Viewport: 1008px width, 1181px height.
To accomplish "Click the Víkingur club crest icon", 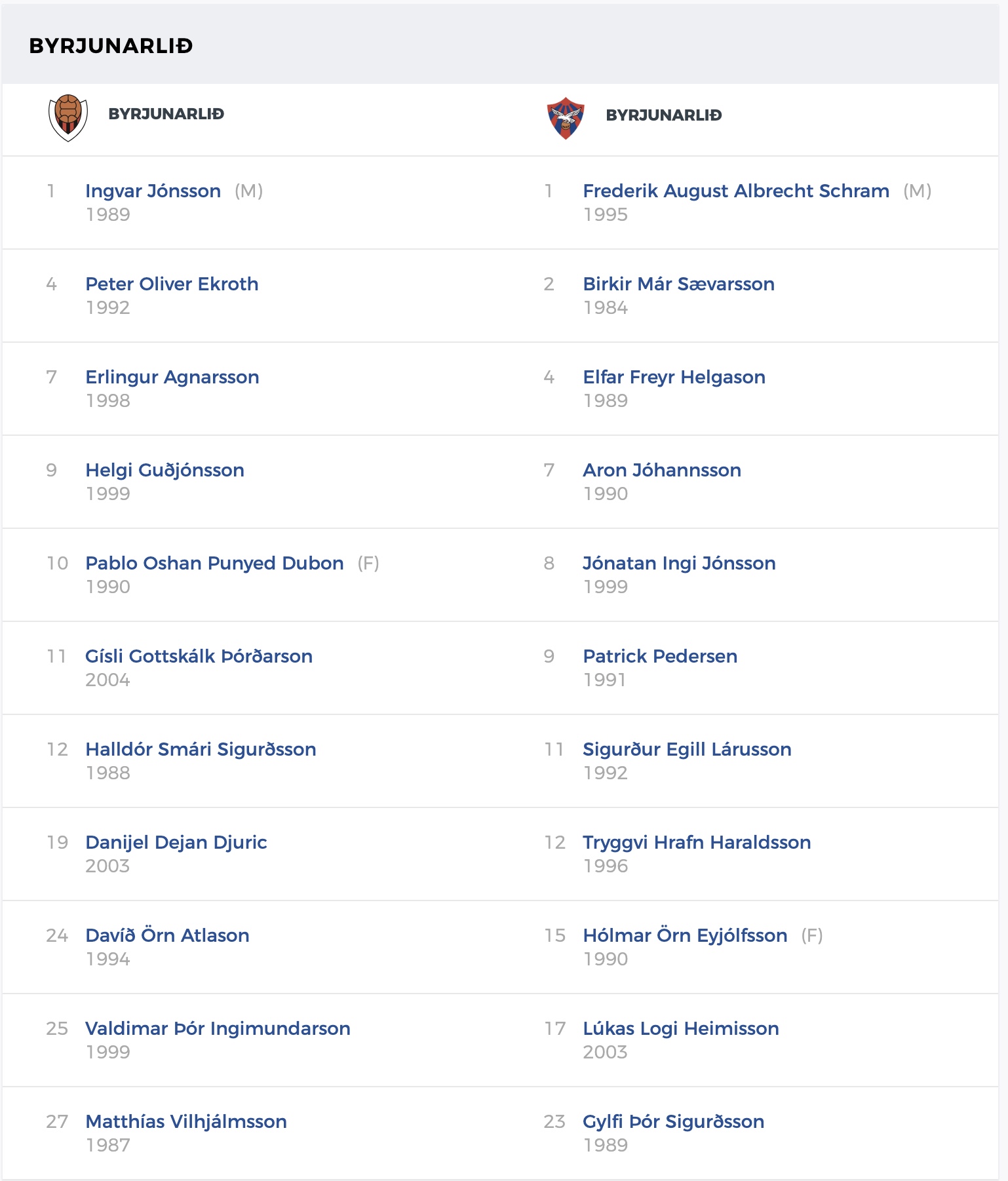I will coord(68,118).
